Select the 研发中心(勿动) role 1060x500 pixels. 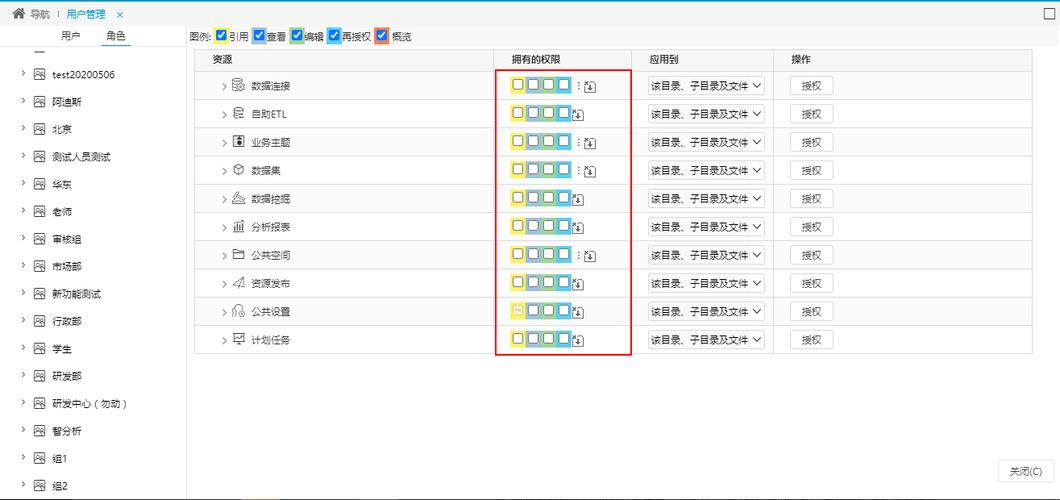pos(91,403)
